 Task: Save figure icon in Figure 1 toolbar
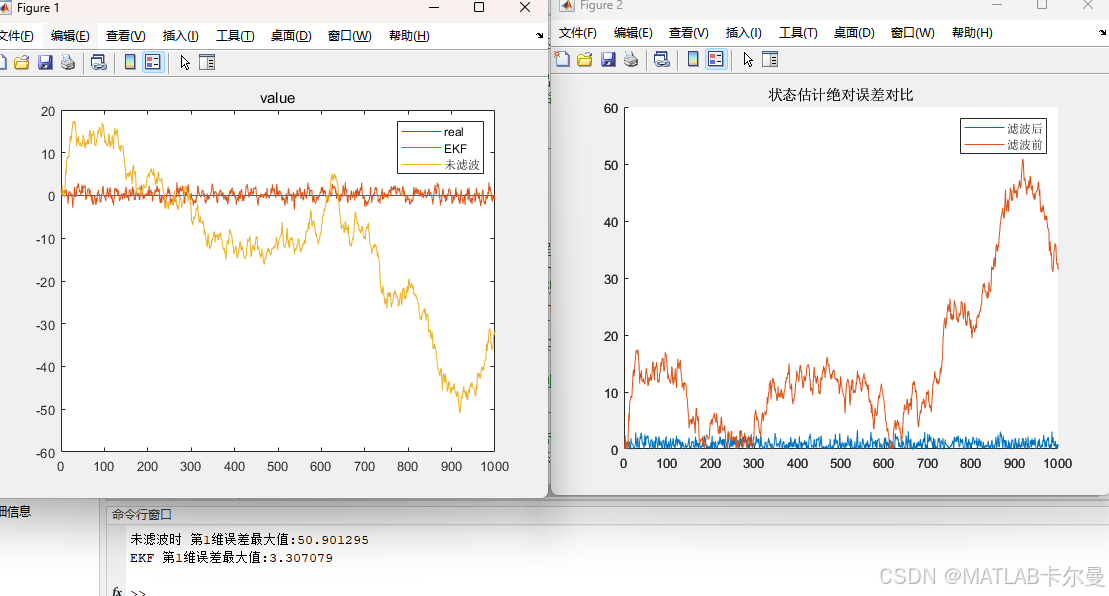click(45, 62)
